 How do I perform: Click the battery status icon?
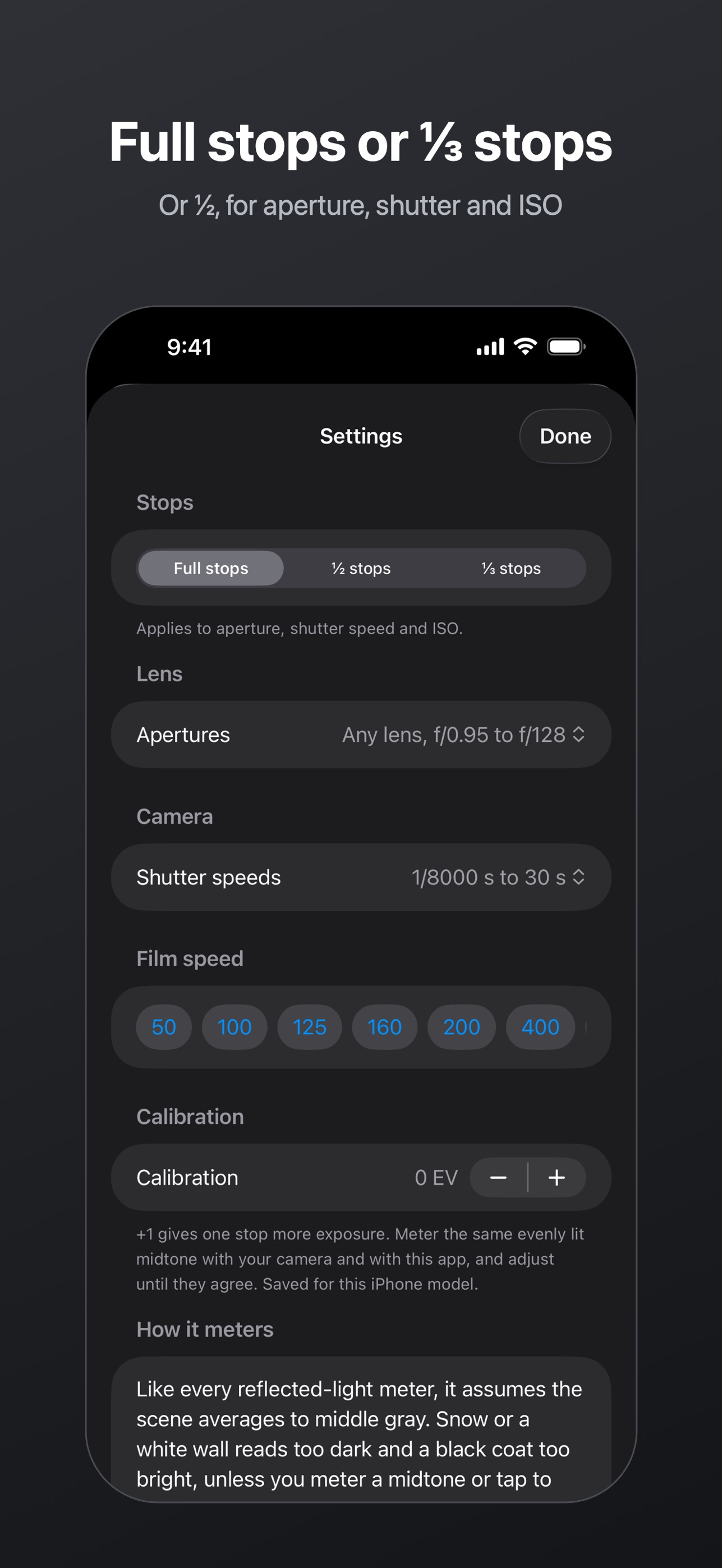[x=566, y=347]
